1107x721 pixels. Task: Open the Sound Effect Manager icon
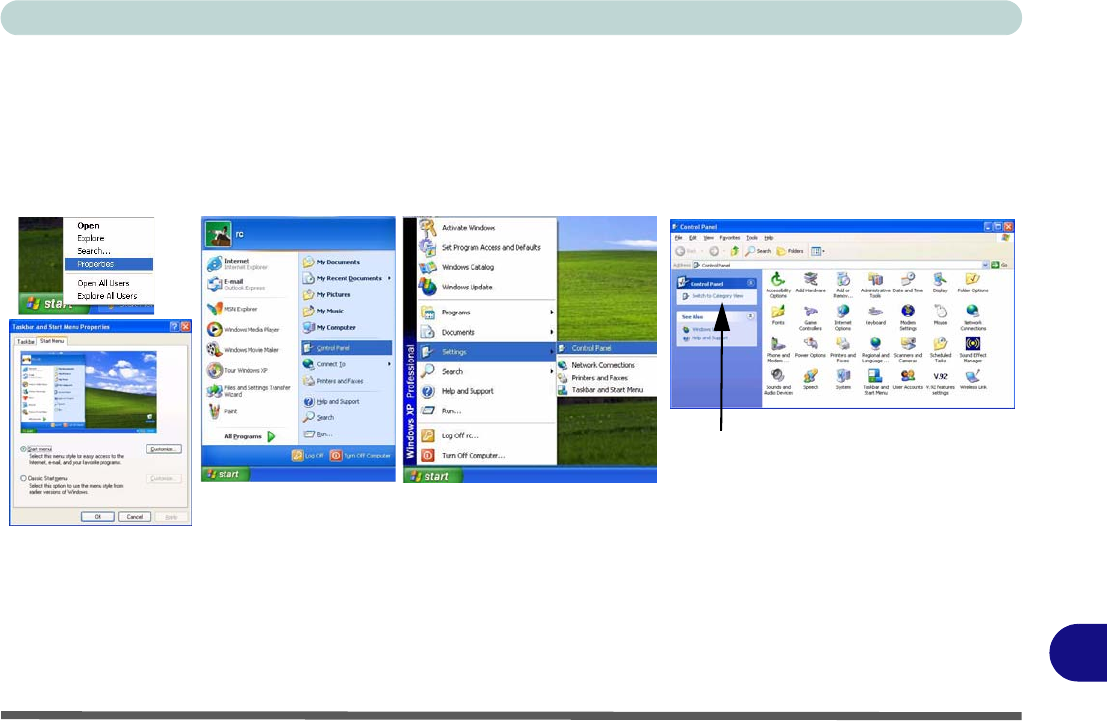click(973, 349)
